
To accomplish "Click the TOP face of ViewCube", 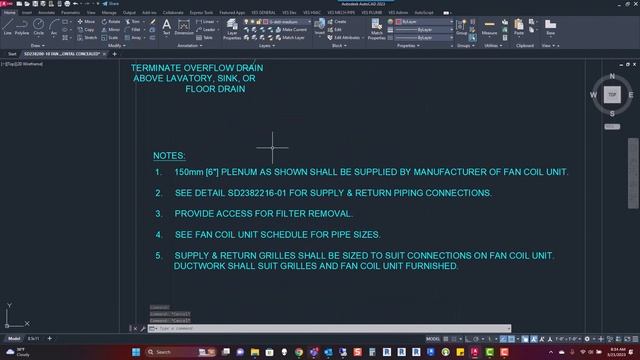I will [x=612, y=95].
